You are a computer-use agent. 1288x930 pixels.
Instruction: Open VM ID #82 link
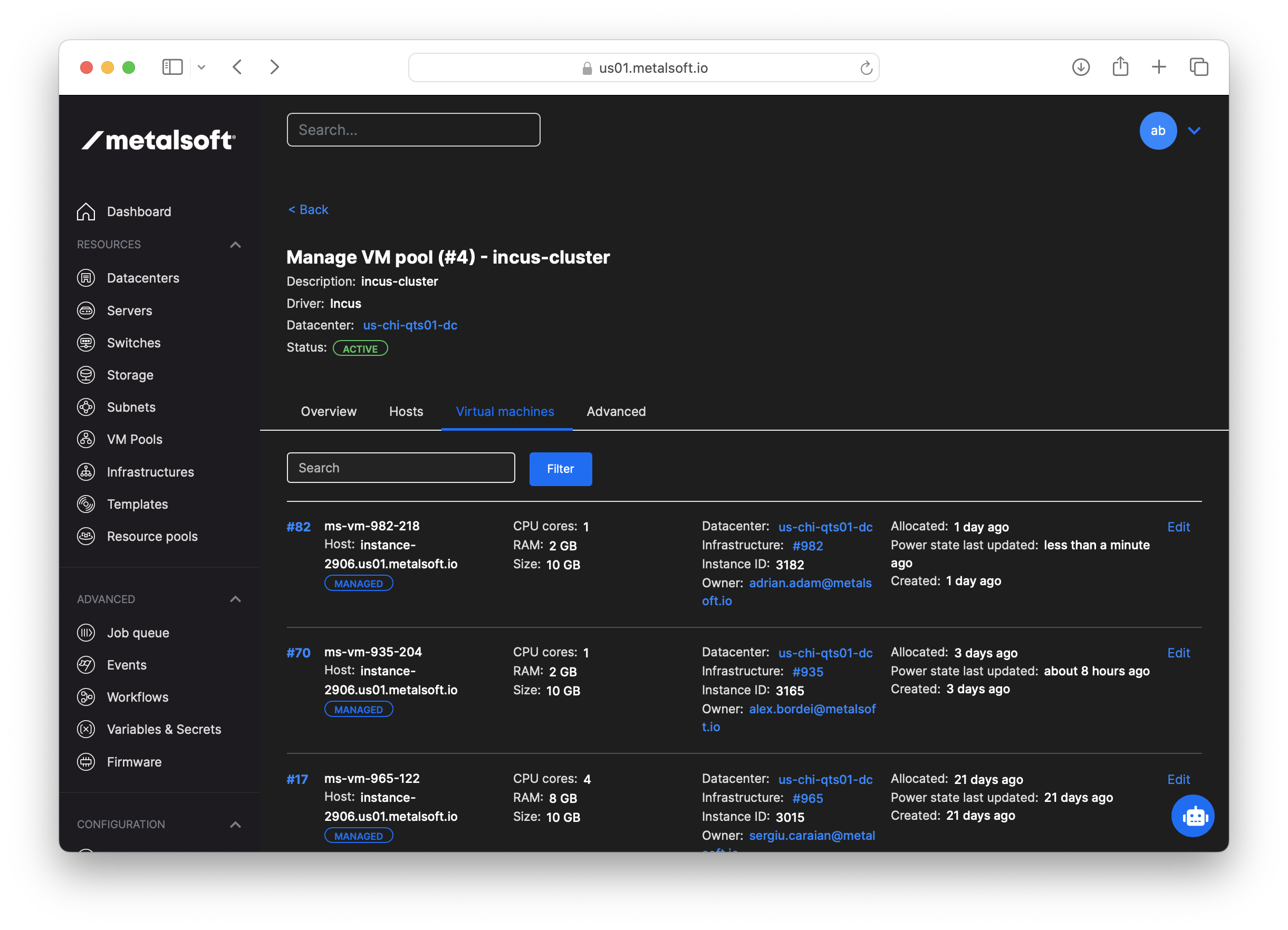(298, 527)
